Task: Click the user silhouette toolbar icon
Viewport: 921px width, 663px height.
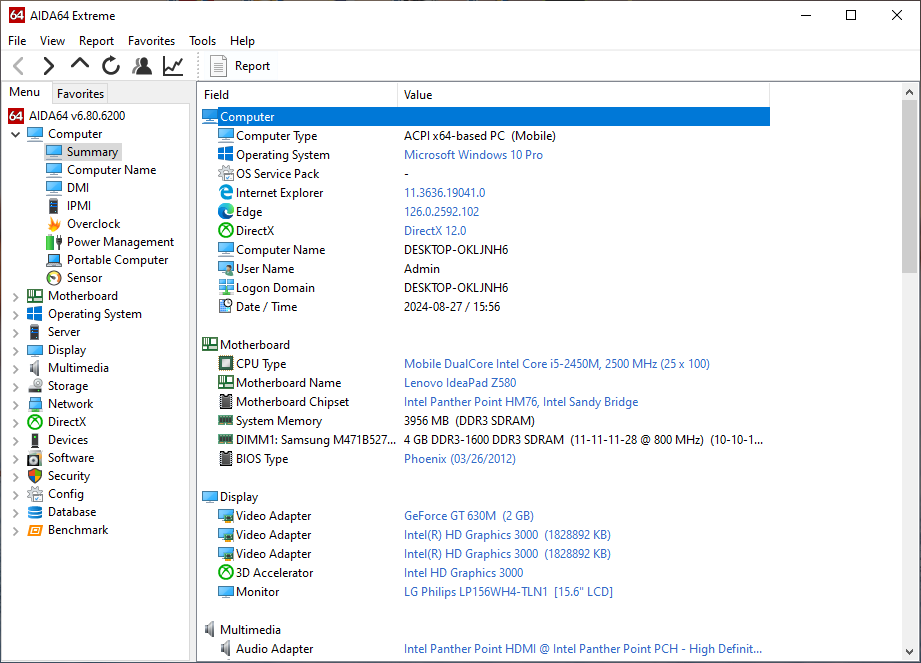Action: tap(142, 66)
